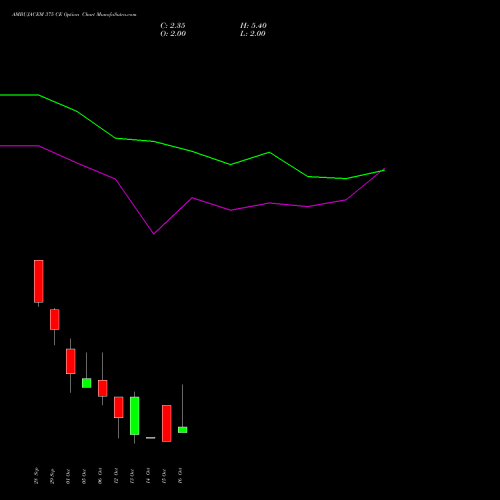The image size is (500, 500).
Task: Click the lowest dip of the purple line
Action: [154, 234]
